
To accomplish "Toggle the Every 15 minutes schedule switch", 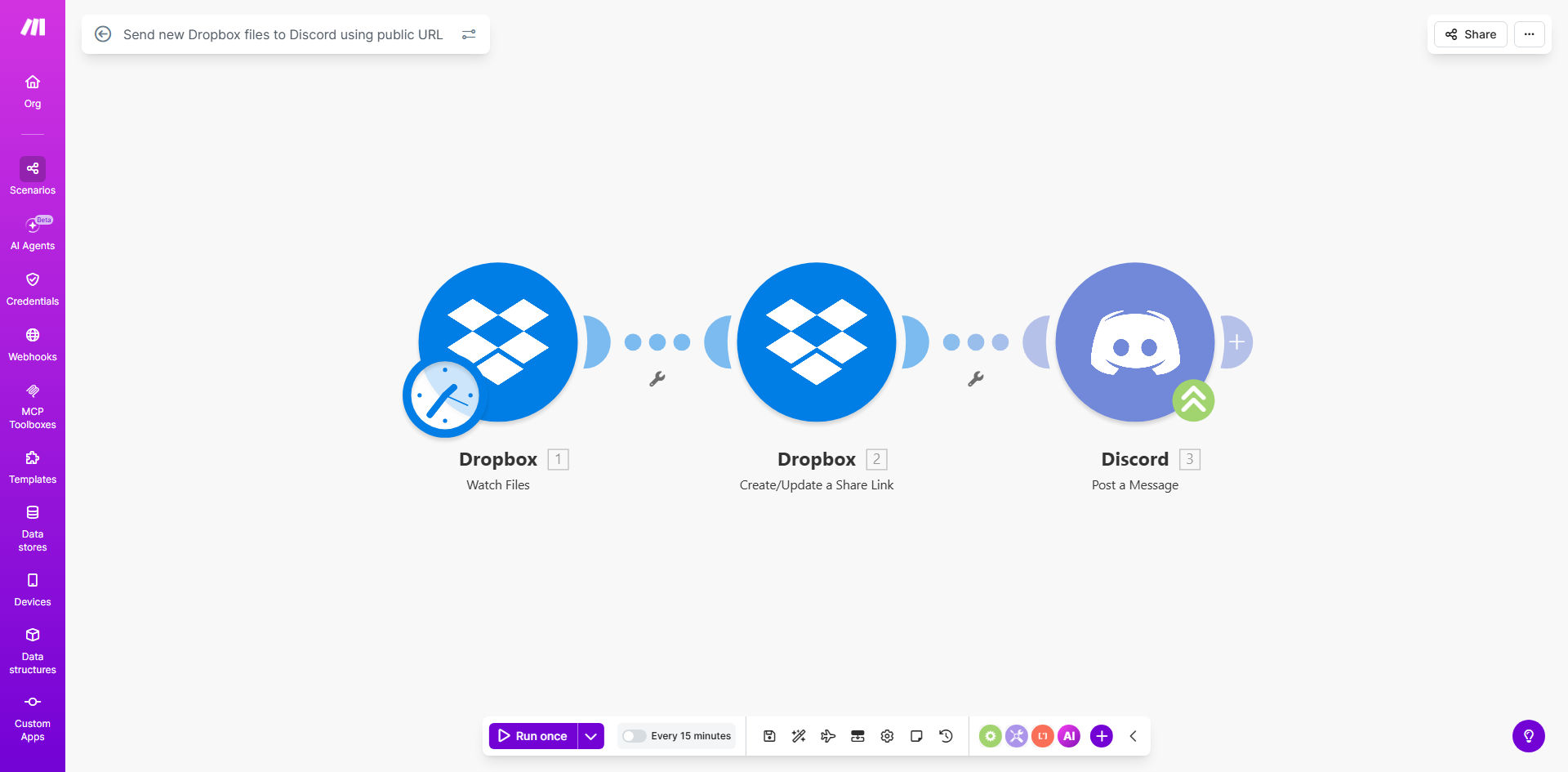I will [634, 736].
